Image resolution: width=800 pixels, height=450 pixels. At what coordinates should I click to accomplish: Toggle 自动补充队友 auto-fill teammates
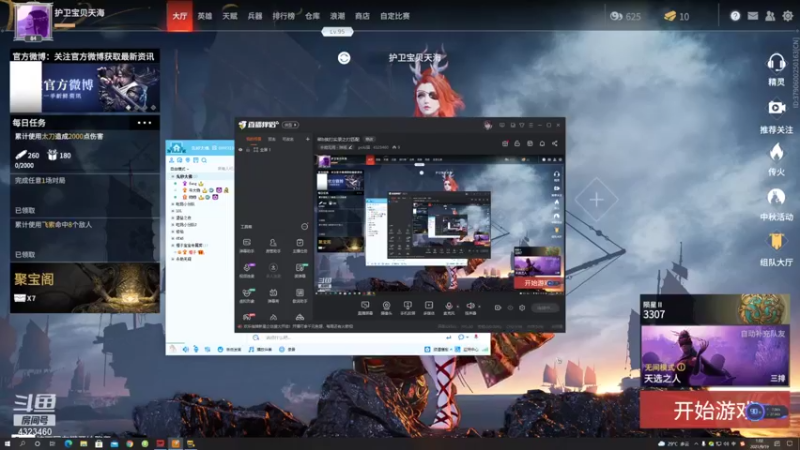tap(763, 334)
